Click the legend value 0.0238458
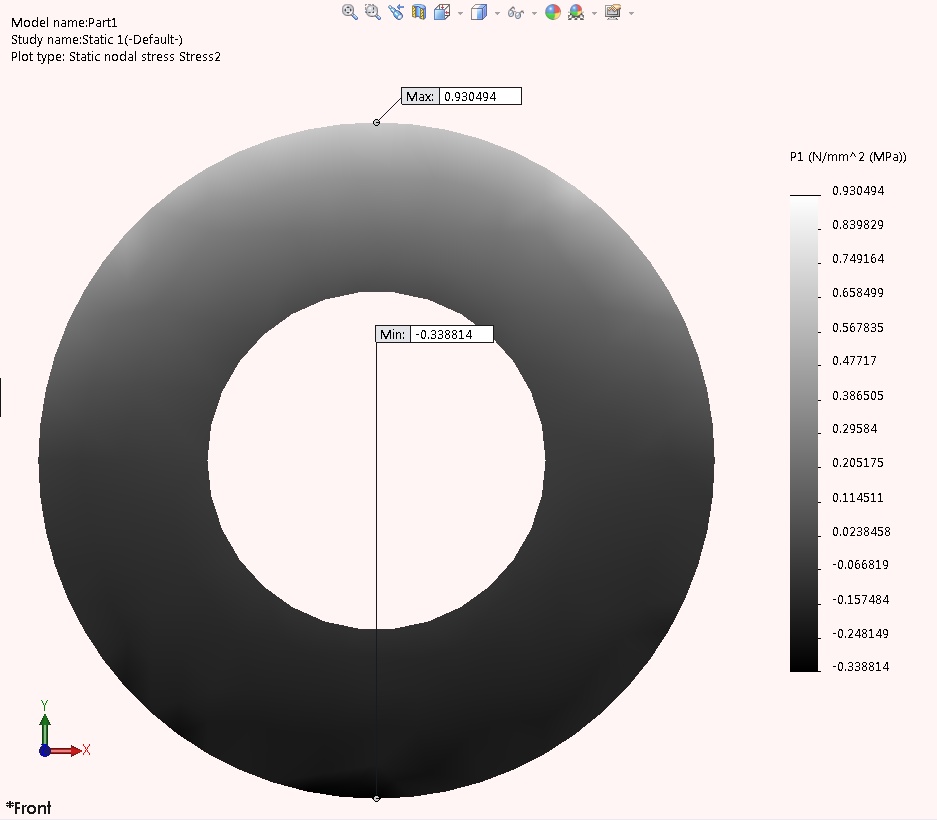The image size is (937, 820). point(861,532)
